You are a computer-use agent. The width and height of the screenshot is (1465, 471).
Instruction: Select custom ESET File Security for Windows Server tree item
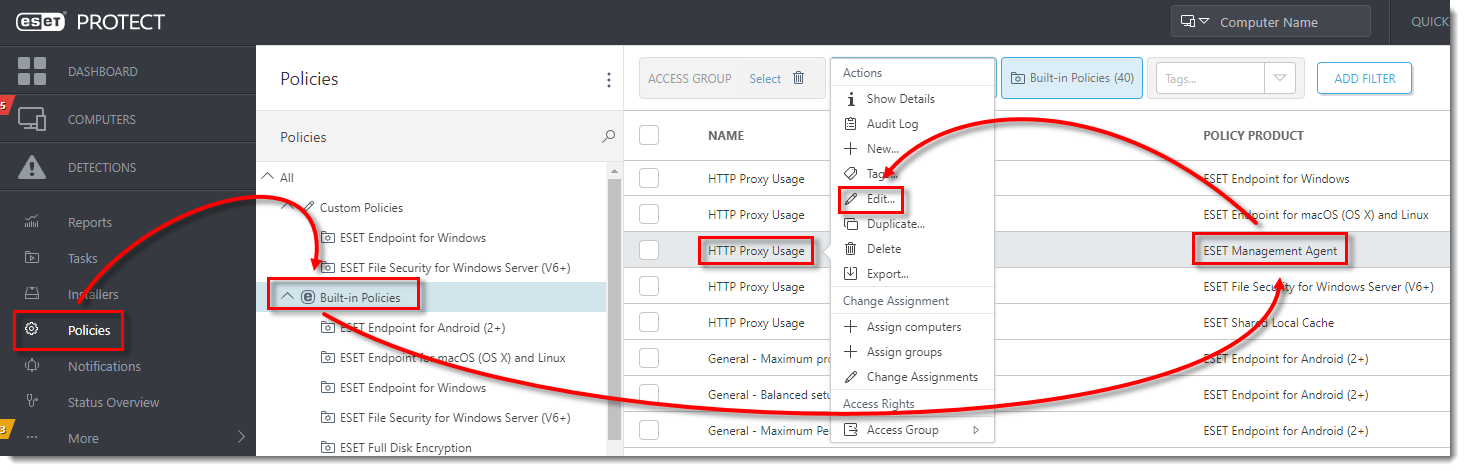(455, 267)
